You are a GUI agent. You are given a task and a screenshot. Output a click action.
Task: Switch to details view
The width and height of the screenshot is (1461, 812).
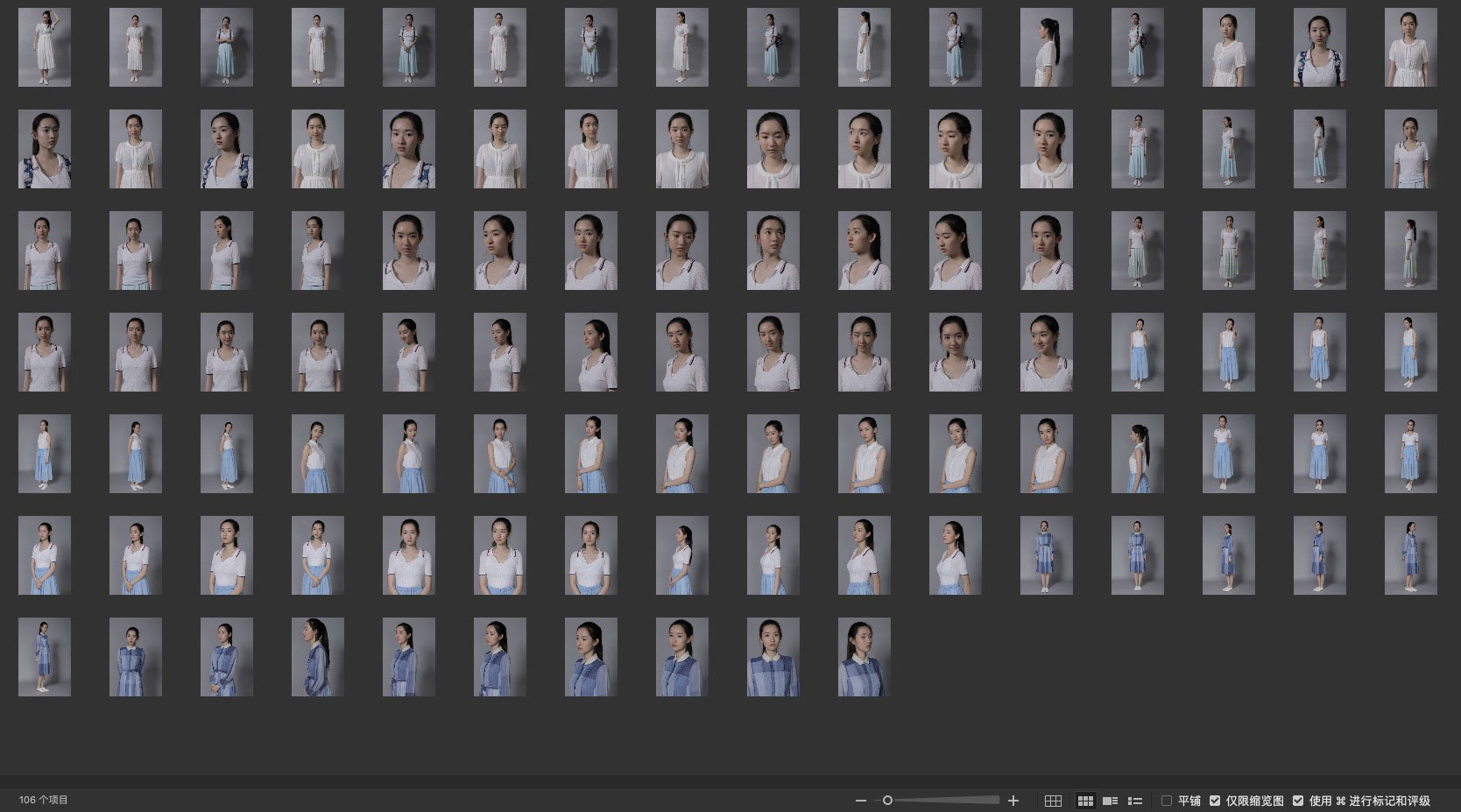click(x=1110, y=801)
